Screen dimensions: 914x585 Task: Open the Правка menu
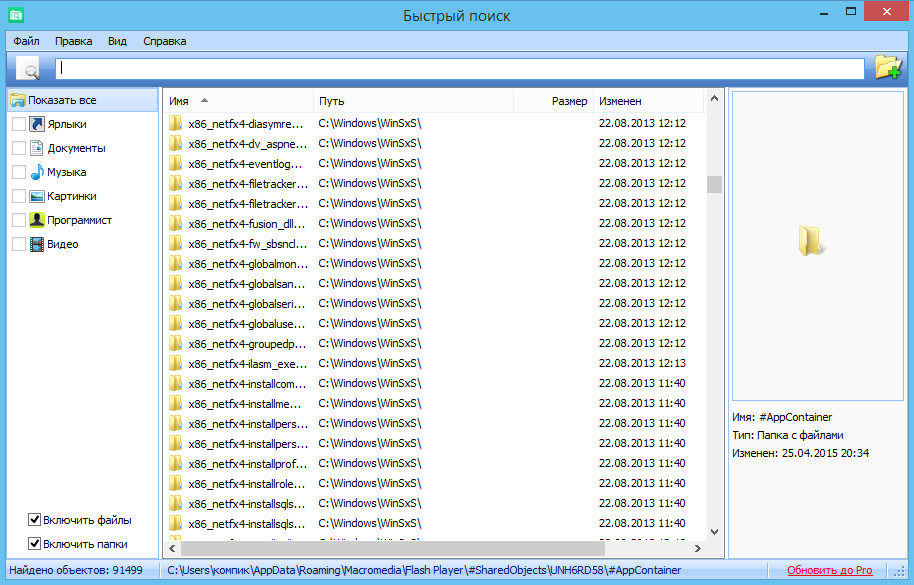[x=73, y=41]
